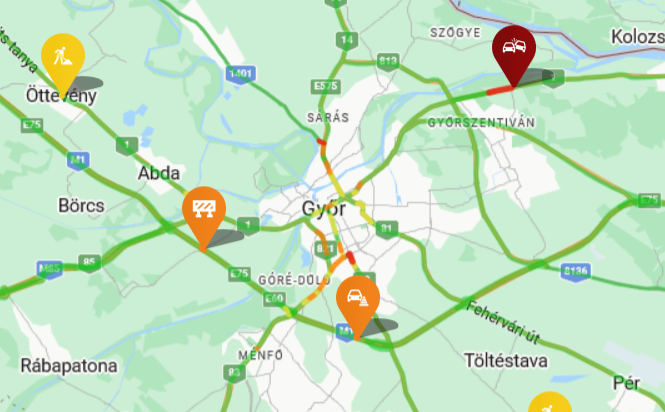Viewport: 665px width, 412px height.
Task: Click the dark red car crash incident pin
Action: (x=514, y=51)
